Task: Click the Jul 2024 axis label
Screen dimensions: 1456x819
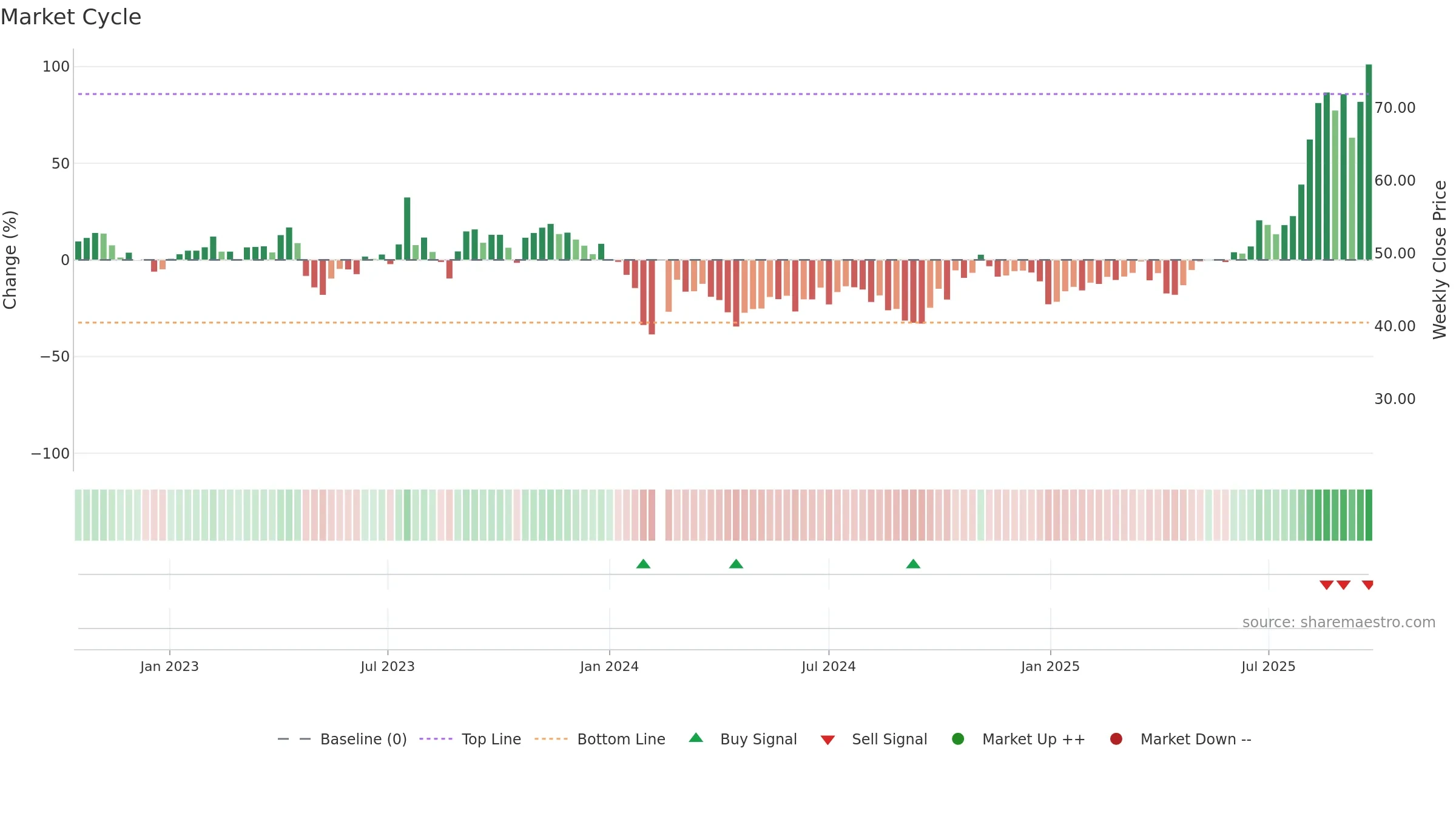Action: (x=829, y=667)
